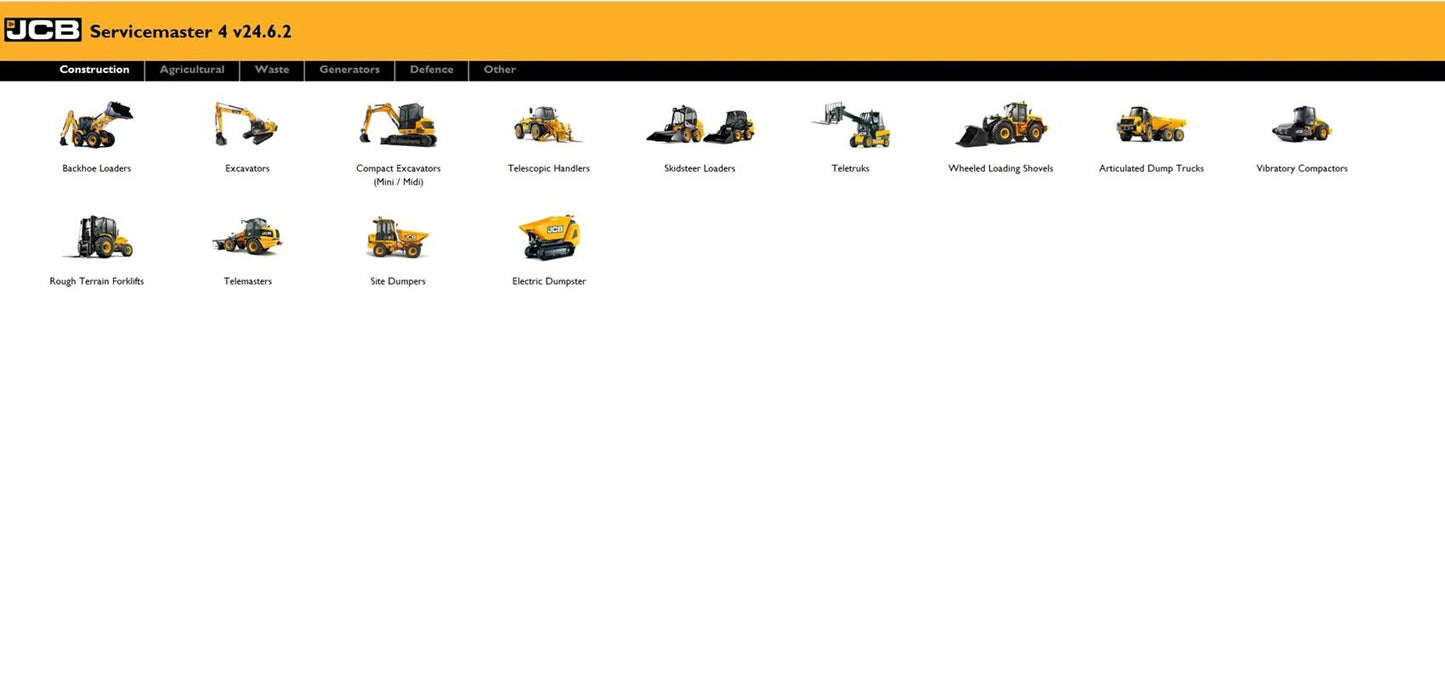
Task: Click the JCB logo in the header
Action: (42, 31)
